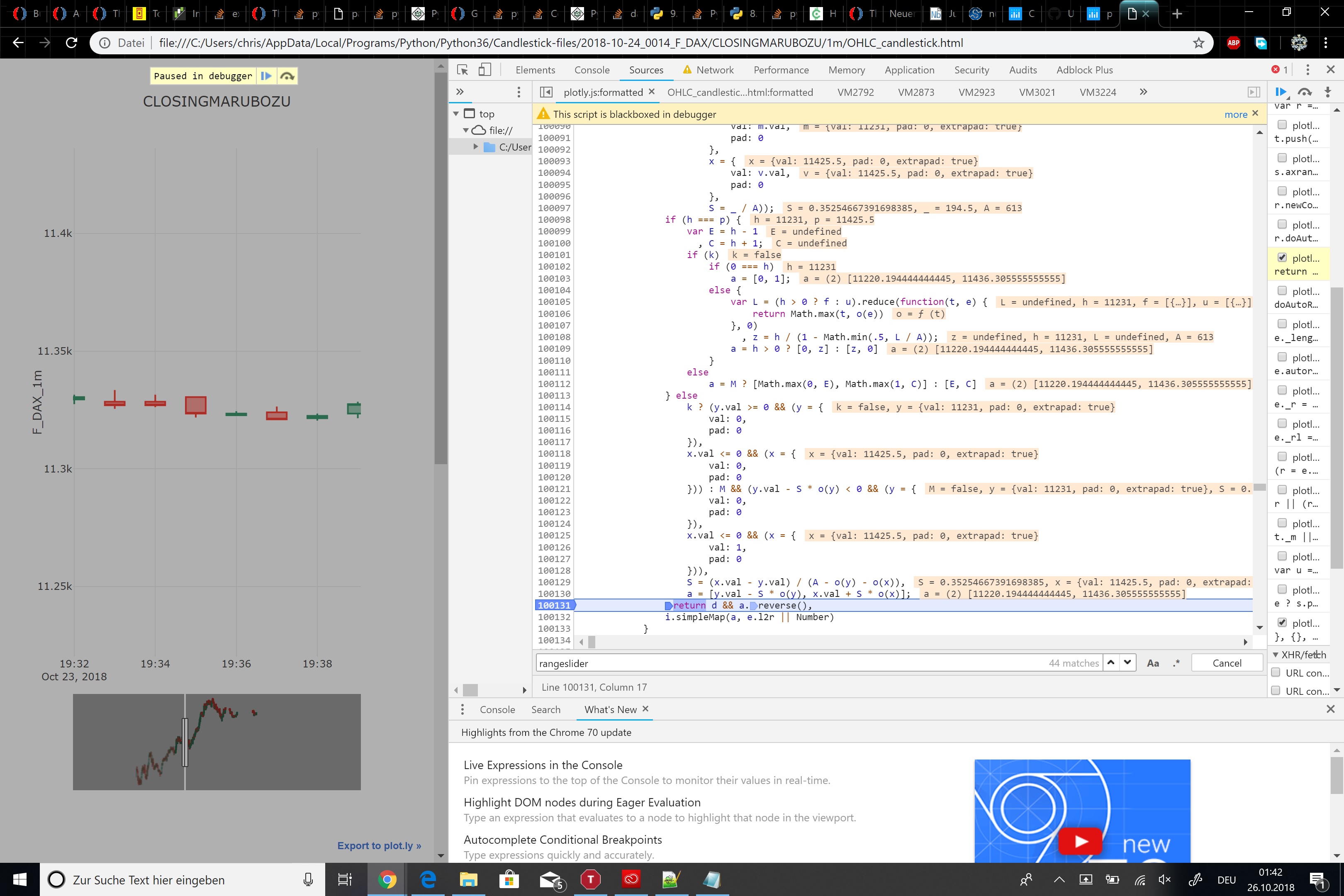Open Google Chrome from the taskbar
This screenshot has width=1344, height=896.
tap(387, 880)
